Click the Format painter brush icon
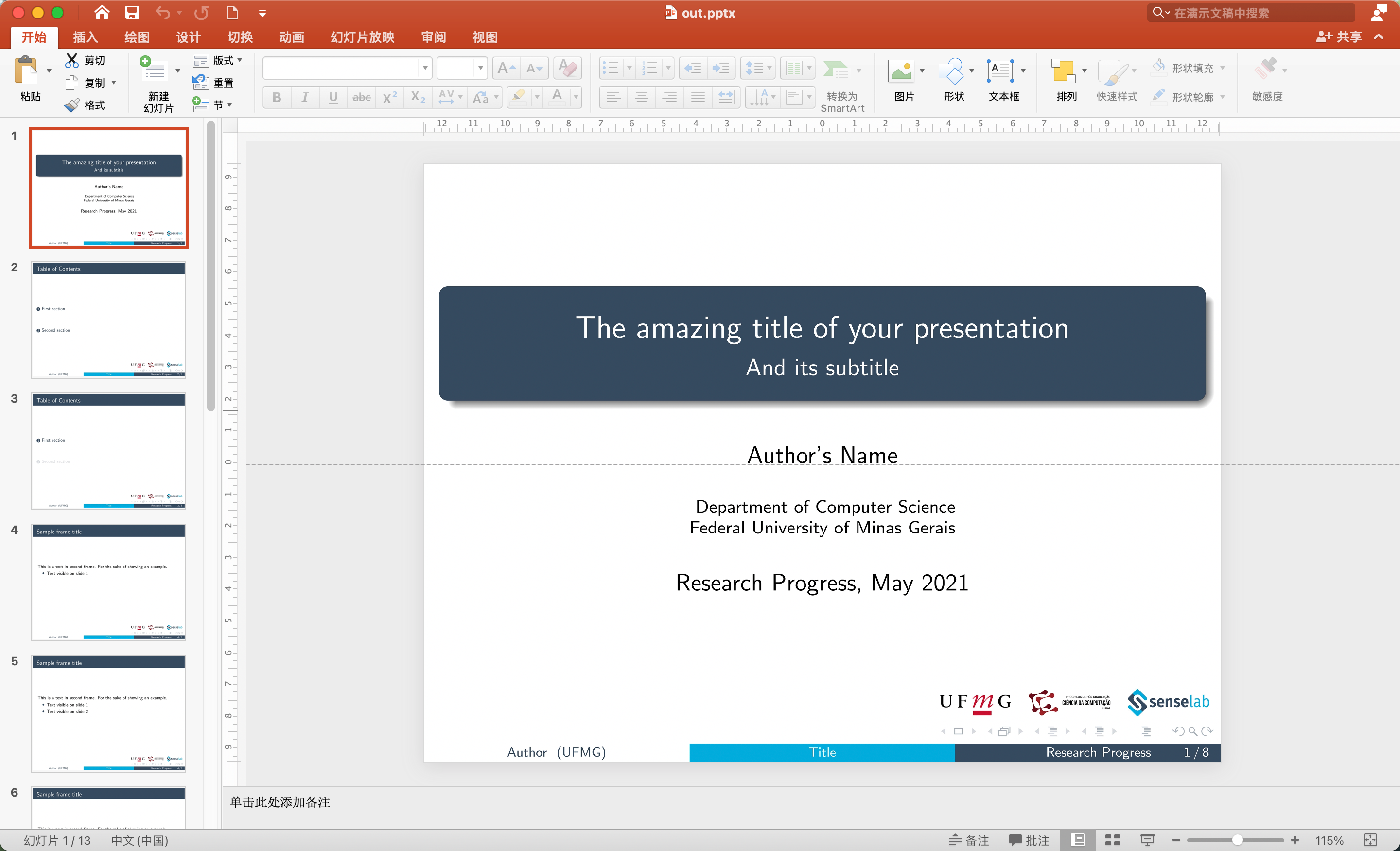The height and width of the screenshot is (851, 1400). [x=72, y=105]
